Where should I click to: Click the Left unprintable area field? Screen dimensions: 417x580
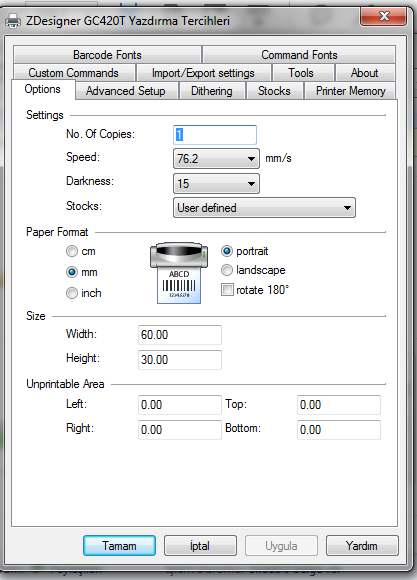[x=180, y=405]
